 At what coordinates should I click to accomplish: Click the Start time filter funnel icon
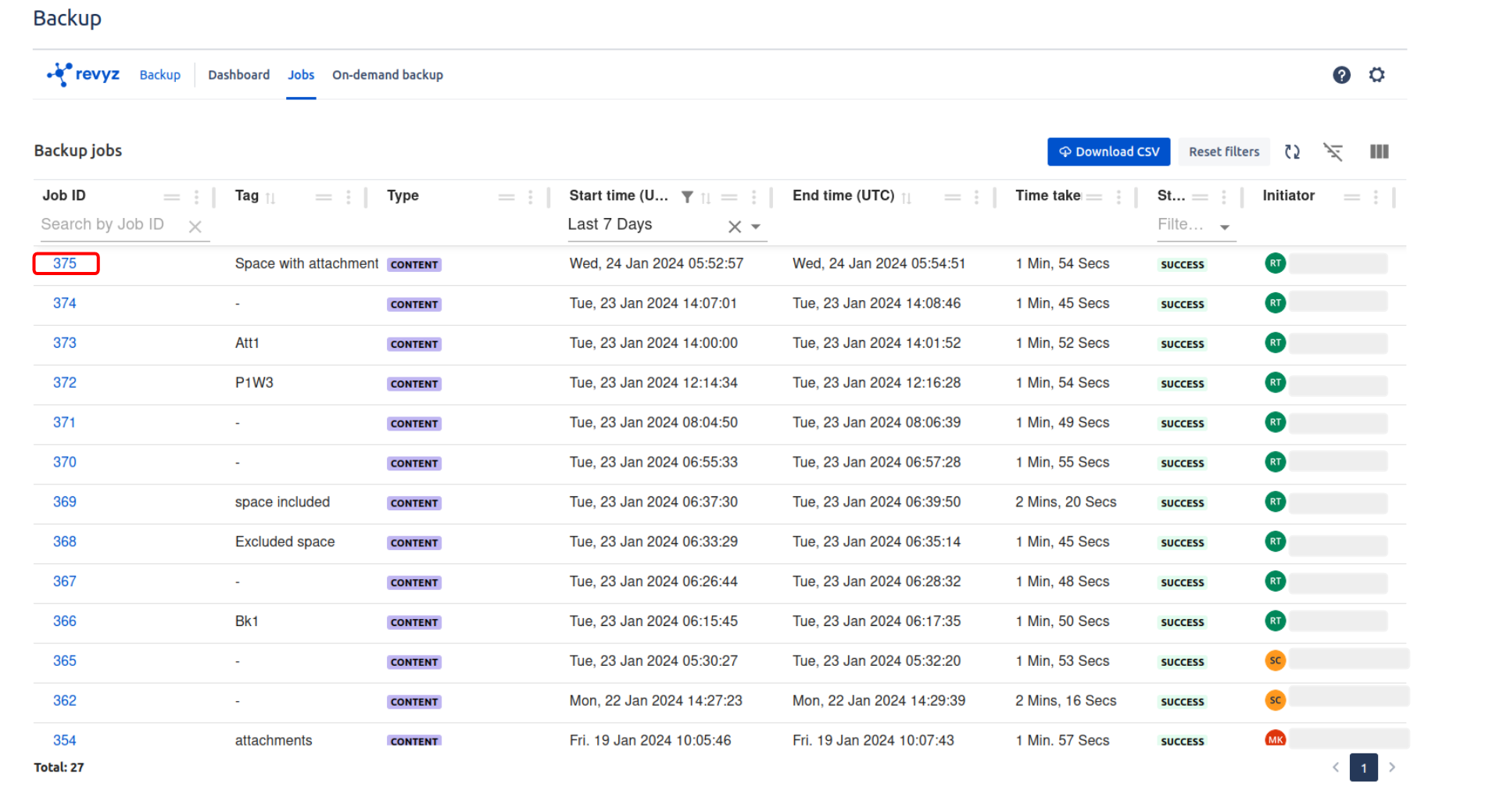(687, 197)
